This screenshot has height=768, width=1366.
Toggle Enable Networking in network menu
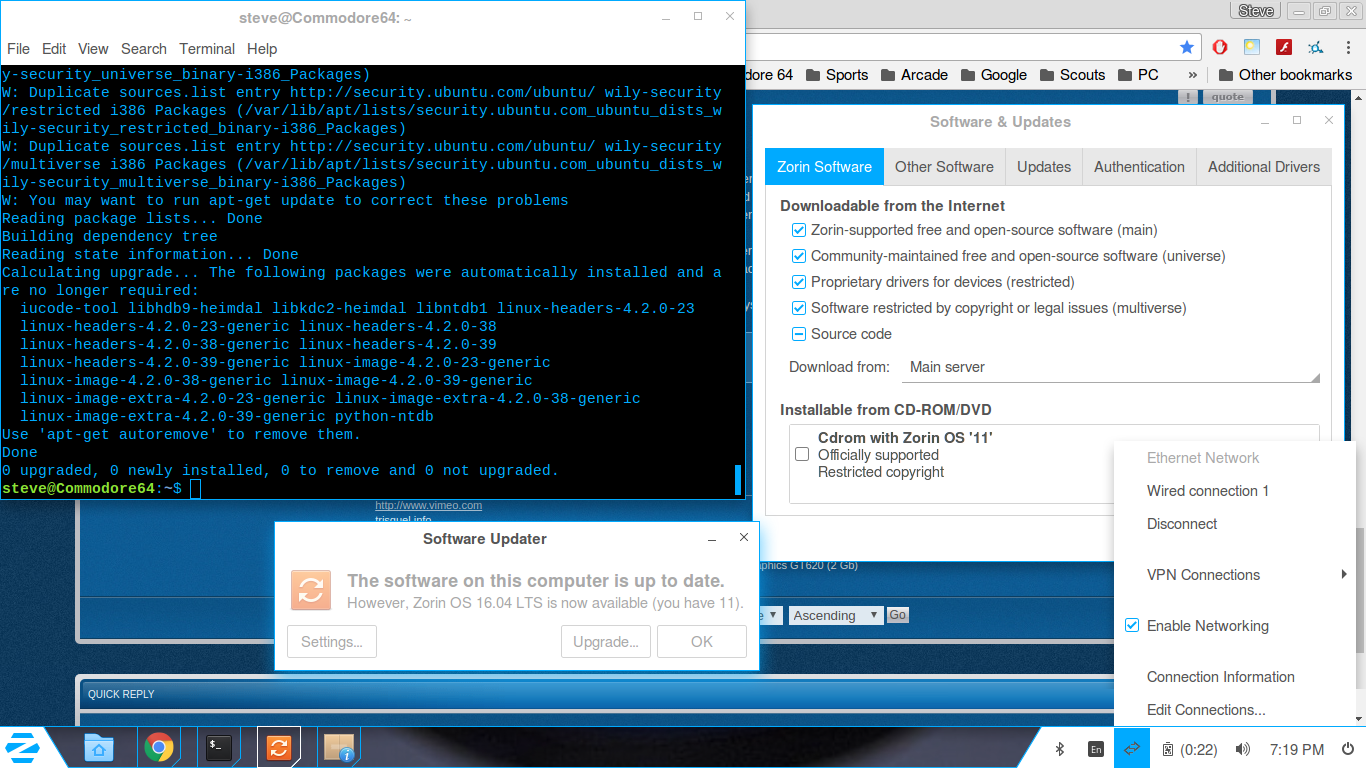click(x=1132, y=626)
